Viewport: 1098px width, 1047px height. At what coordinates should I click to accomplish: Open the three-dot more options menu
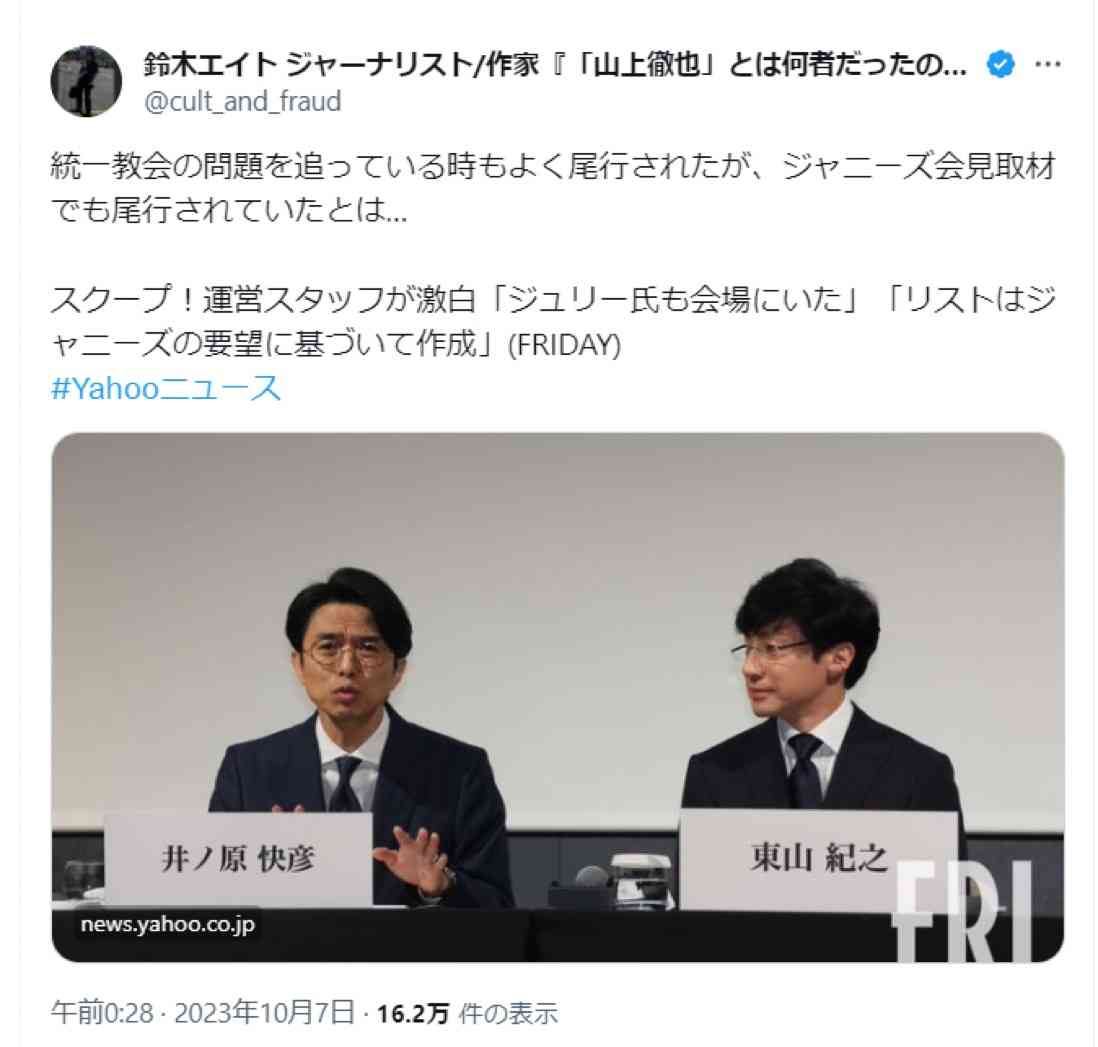coord(1048,64)
